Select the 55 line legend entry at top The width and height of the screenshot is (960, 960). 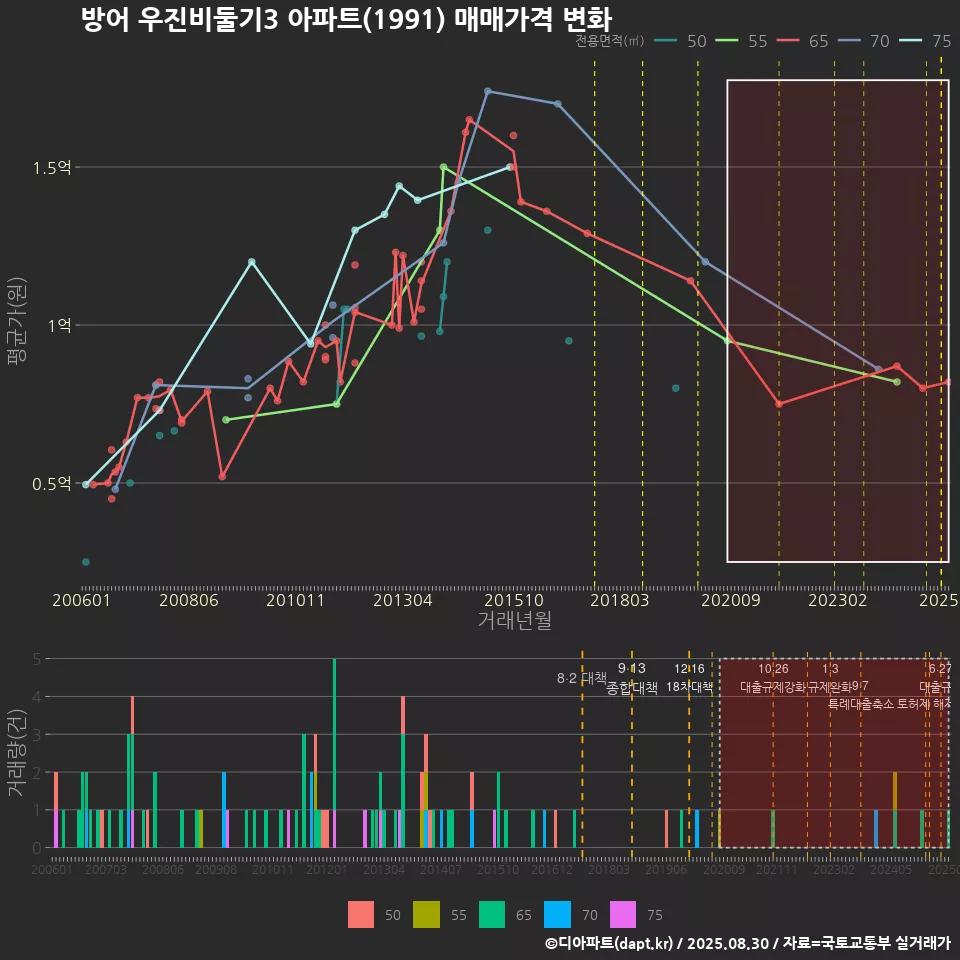(x=741, y=41)
